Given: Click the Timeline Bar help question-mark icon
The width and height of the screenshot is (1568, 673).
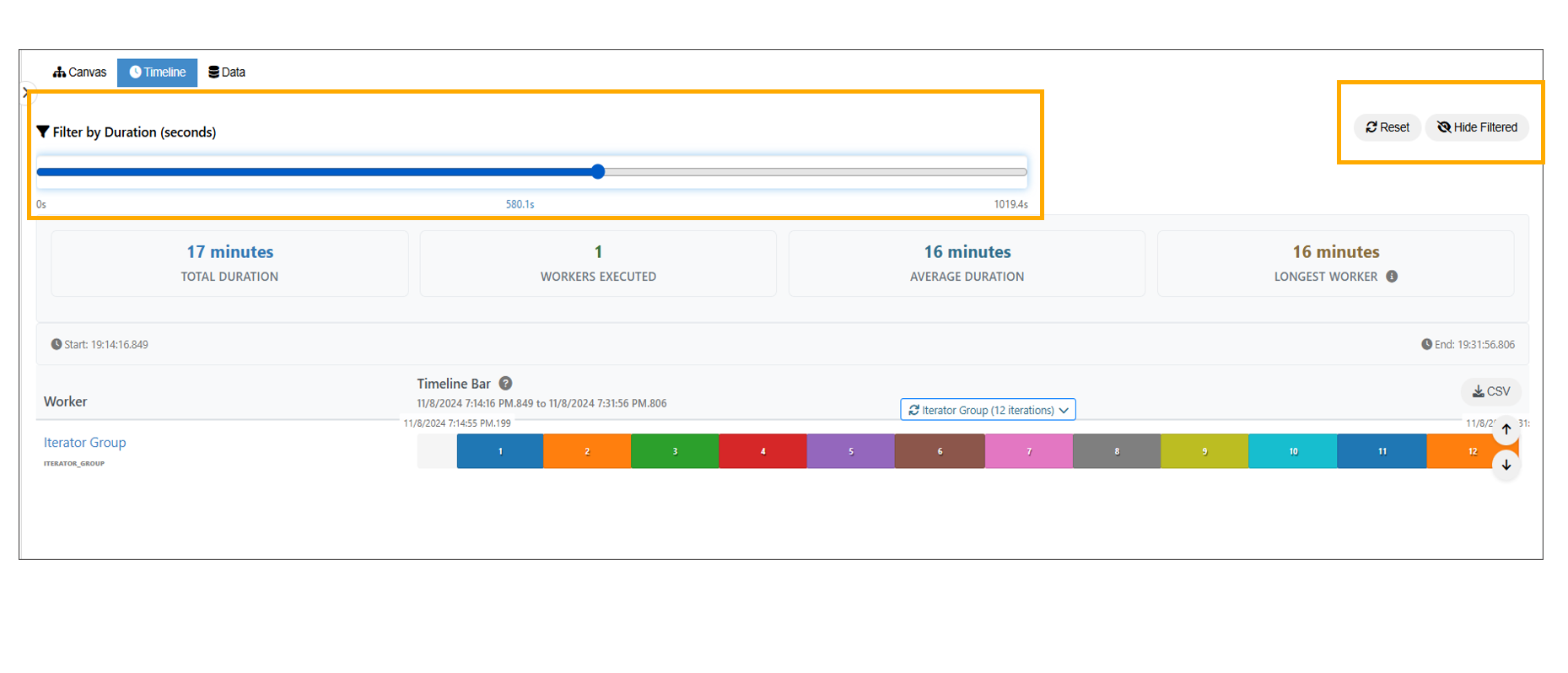Looking at the screenshot, I should [x=505, y=384].
